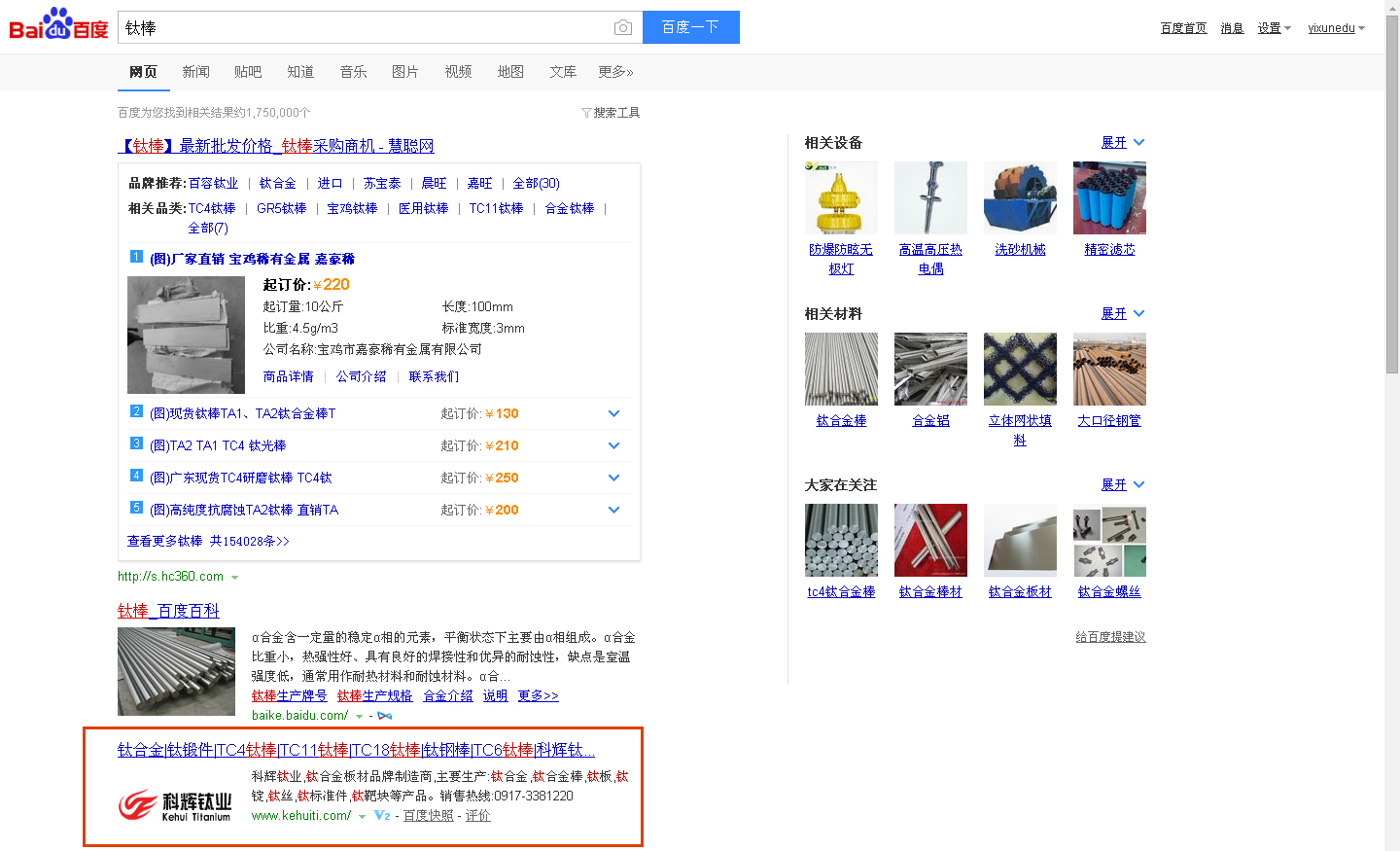Expand the 大家在关注 section
The image size is (1400, 851).
pos(1123,484)
